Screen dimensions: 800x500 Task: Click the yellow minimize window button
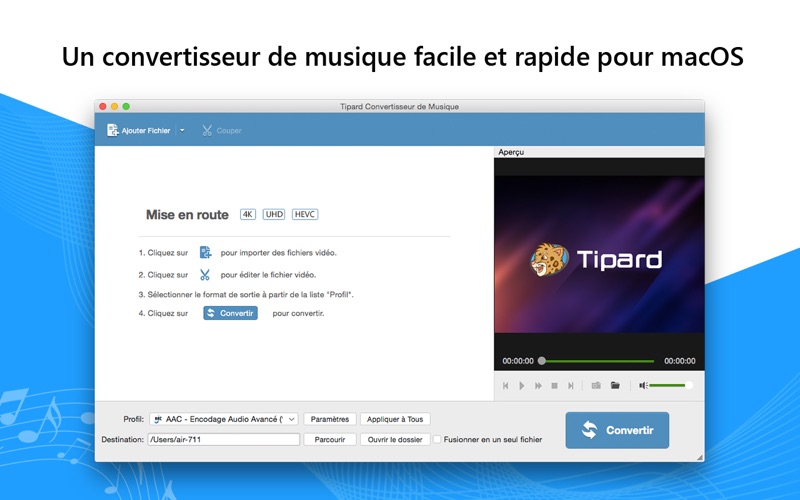(x=114, y=106)
